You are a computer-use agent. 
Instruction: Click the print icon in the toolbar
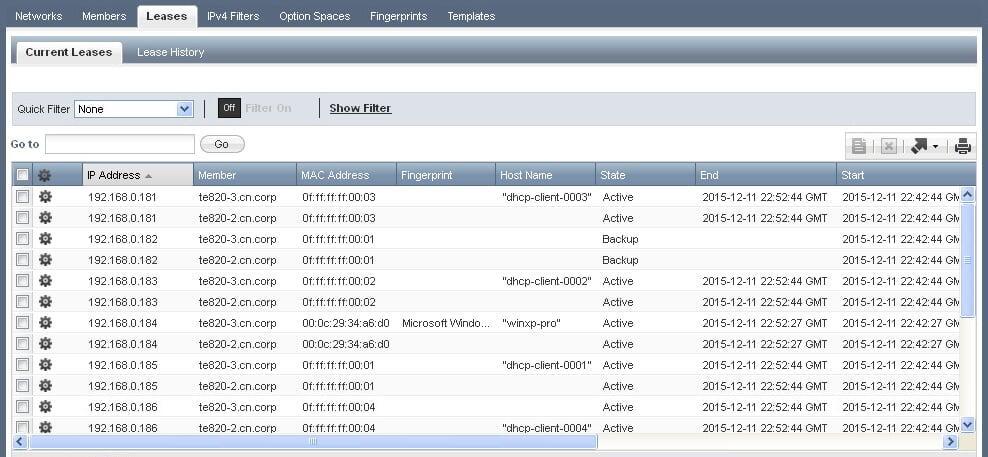coord(962,146)
